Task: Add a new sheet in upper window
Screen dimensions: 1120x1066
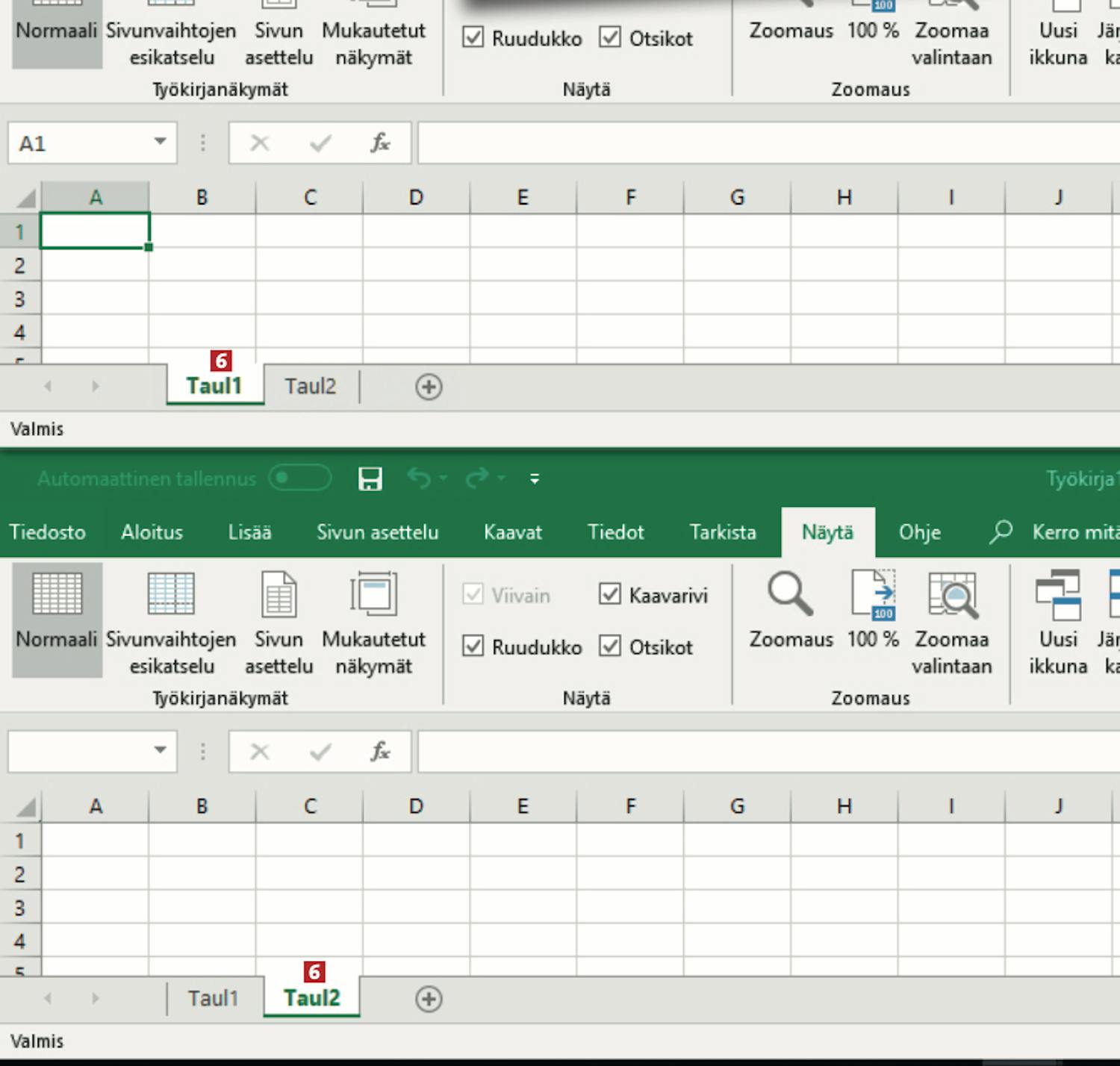Action: (429, 387)
